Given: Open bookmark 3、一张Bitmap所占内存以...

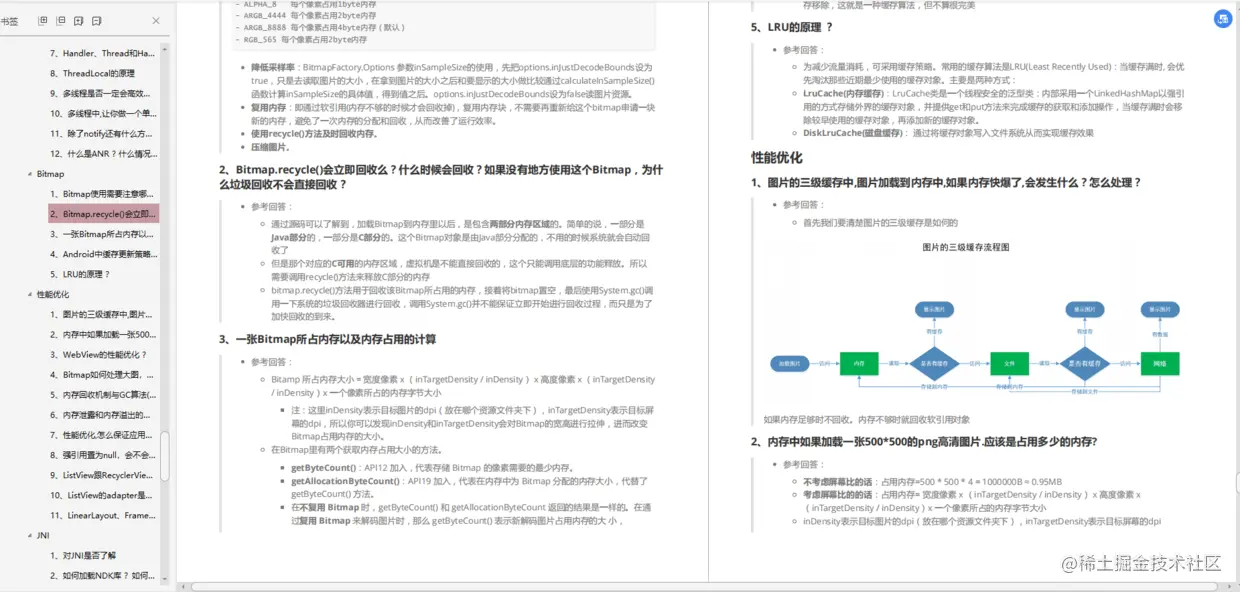Looking at the screenshot, I should 103,234.
